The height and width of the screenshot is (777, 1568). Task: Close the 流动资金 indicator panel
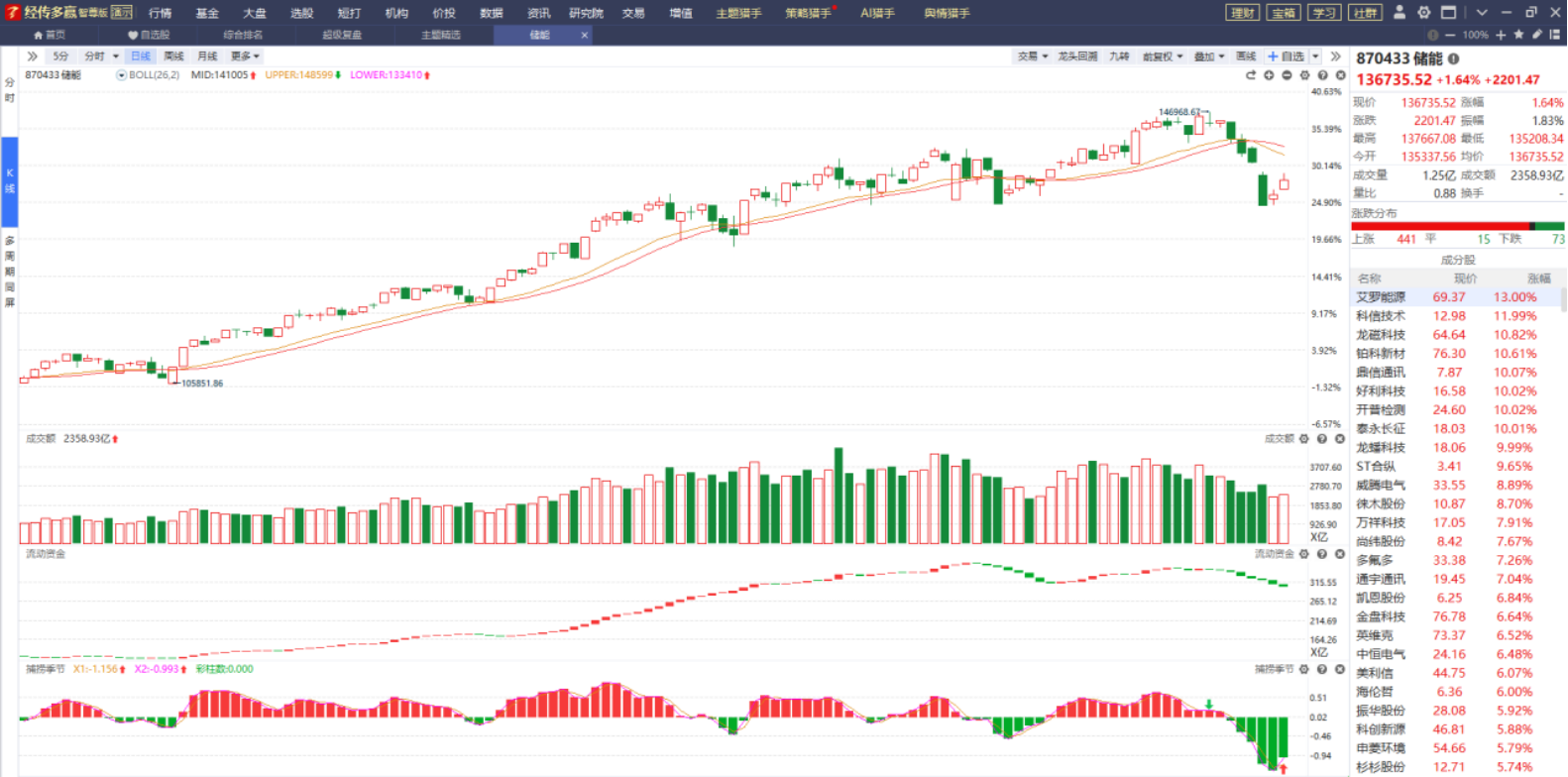1339,554
